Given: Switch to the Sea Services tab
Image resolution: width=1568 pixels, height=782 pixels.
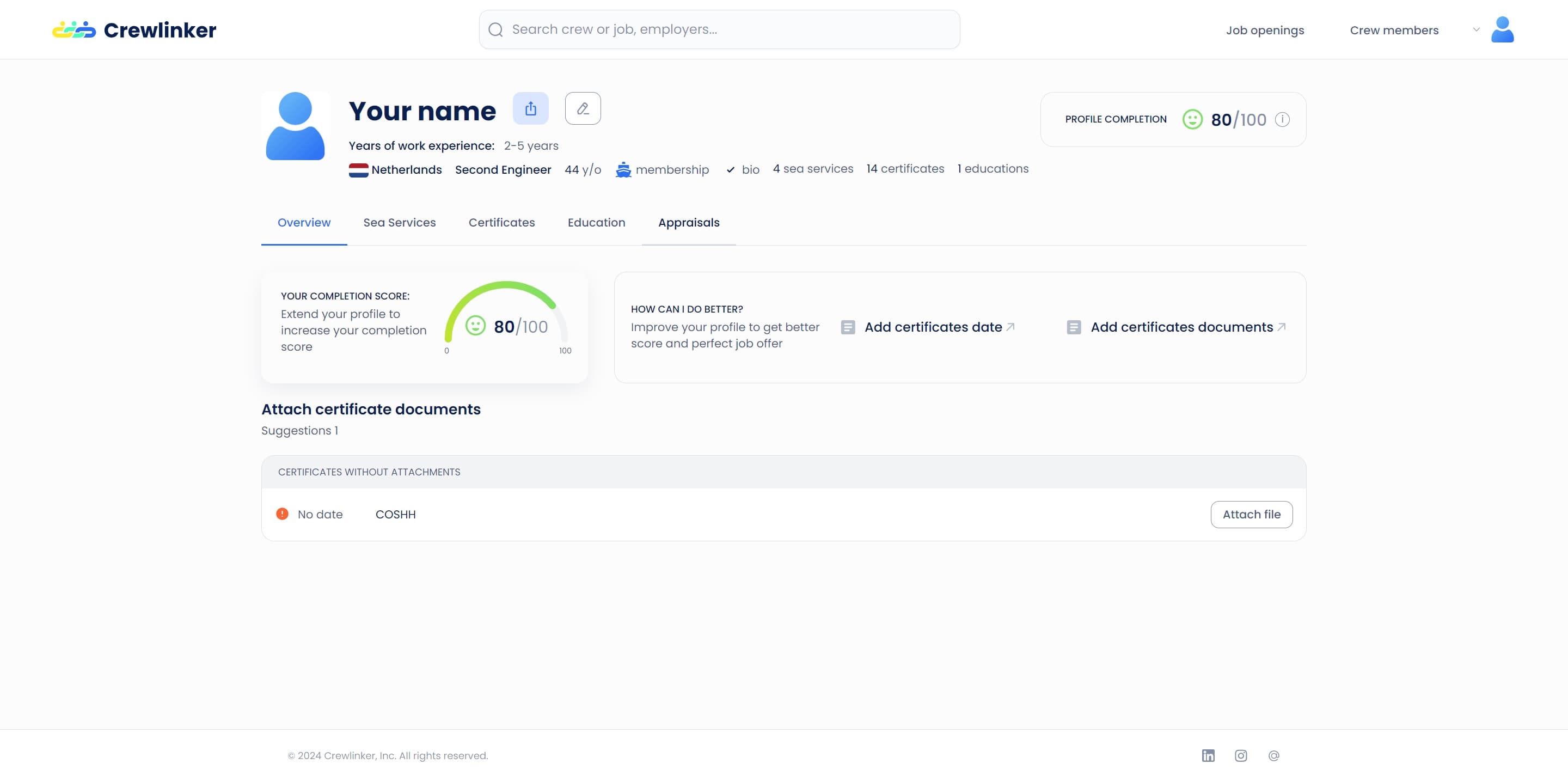Looking at the screenshot, I should (399, 222).
